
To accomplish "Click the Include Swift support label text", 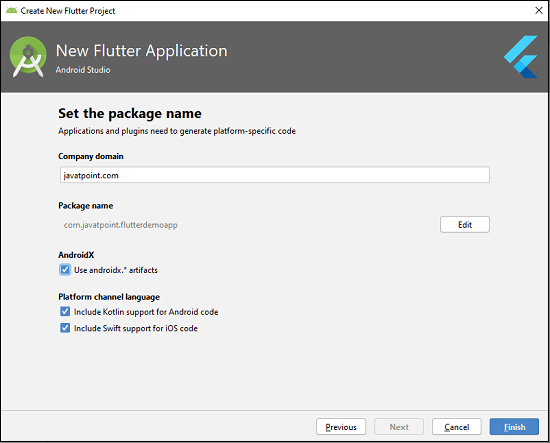I will (136, 328).
